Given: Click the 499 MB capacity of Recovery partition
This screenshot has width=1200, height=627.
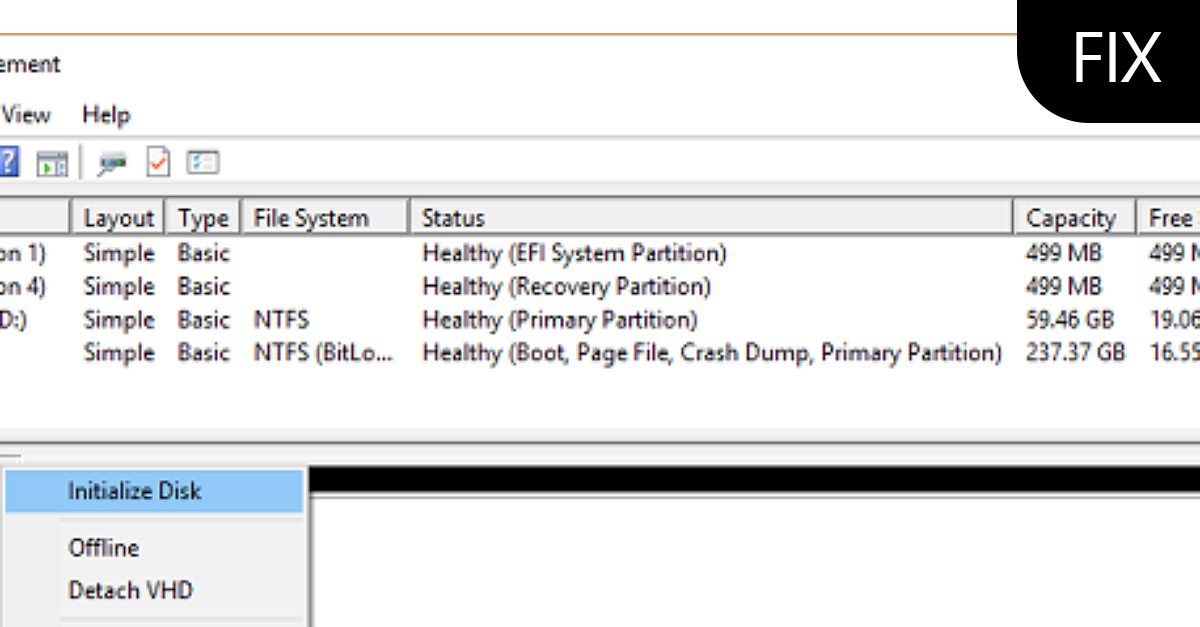Looking at the screenshot, I should coord(1063,287).
